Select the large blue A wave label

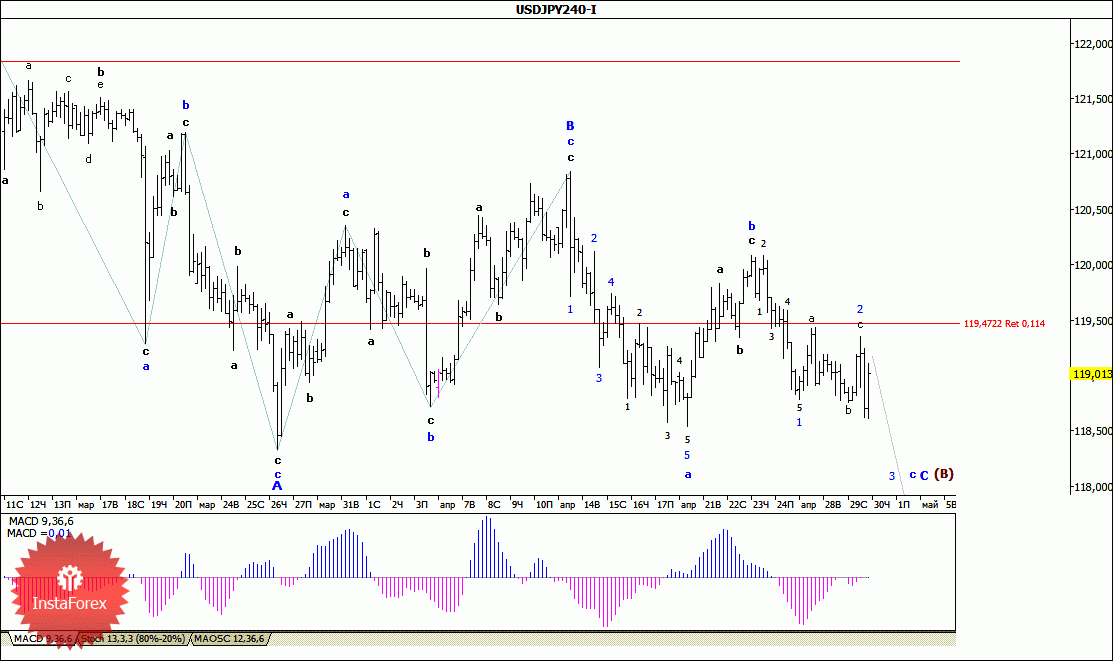(277, 486)
